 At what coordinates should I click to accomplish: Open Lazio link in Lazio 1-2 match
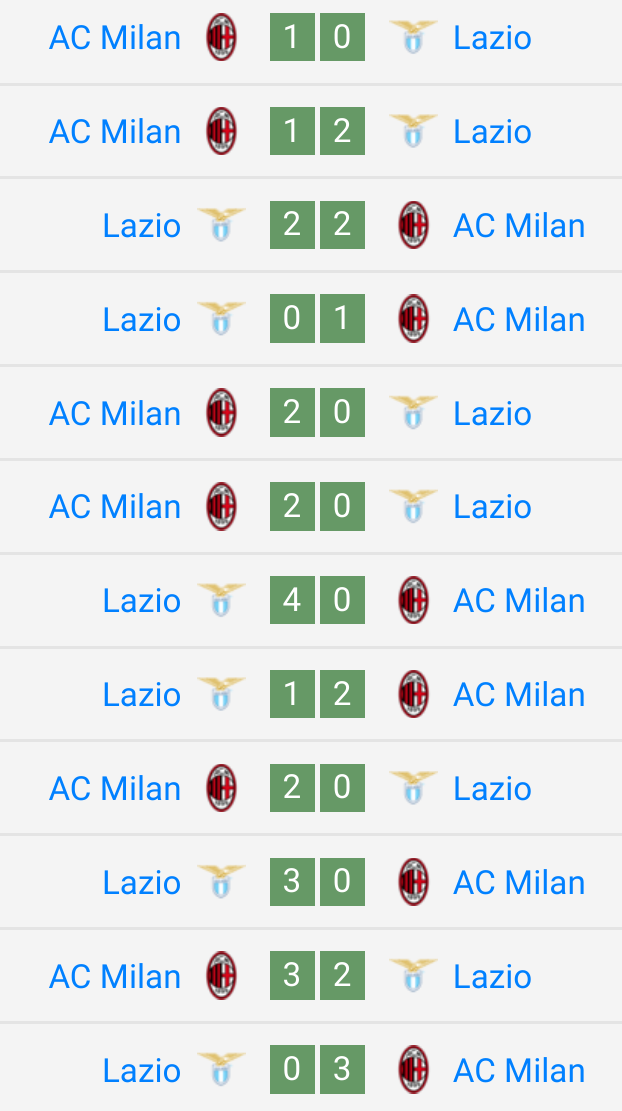[x=142, y=694]
